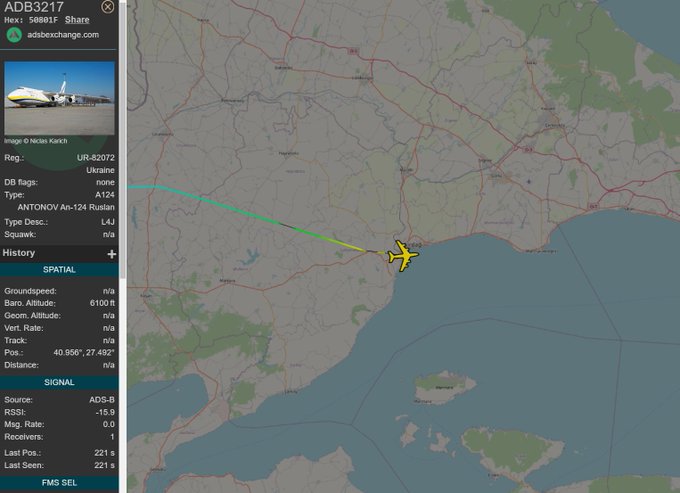Open the adsbexchange.com green logo icon
Viewport: 680px width, 493px height.
pos(14,35)
